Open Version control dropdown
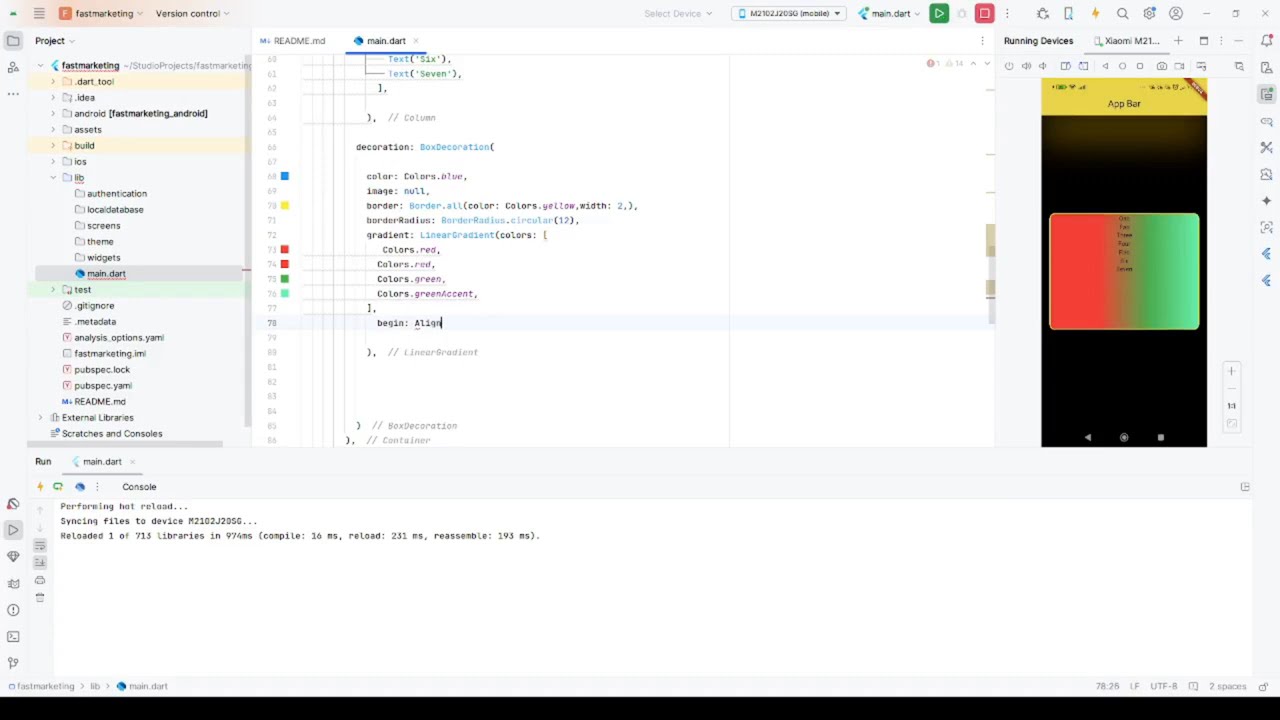This screenshot has height=720, width=1280. point(192,13)
